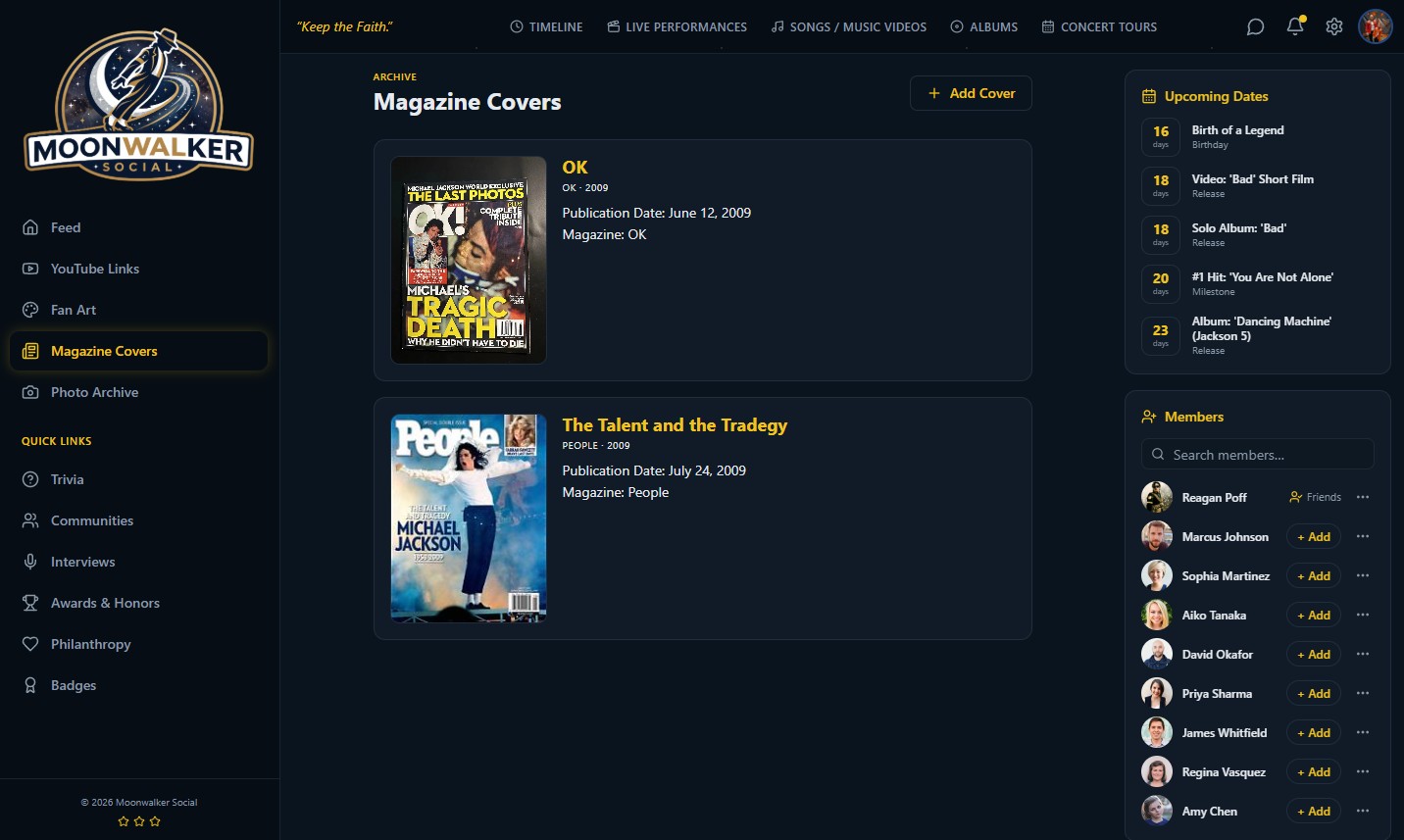Click the Awards & Honors trophy icon

coord(30,603)
